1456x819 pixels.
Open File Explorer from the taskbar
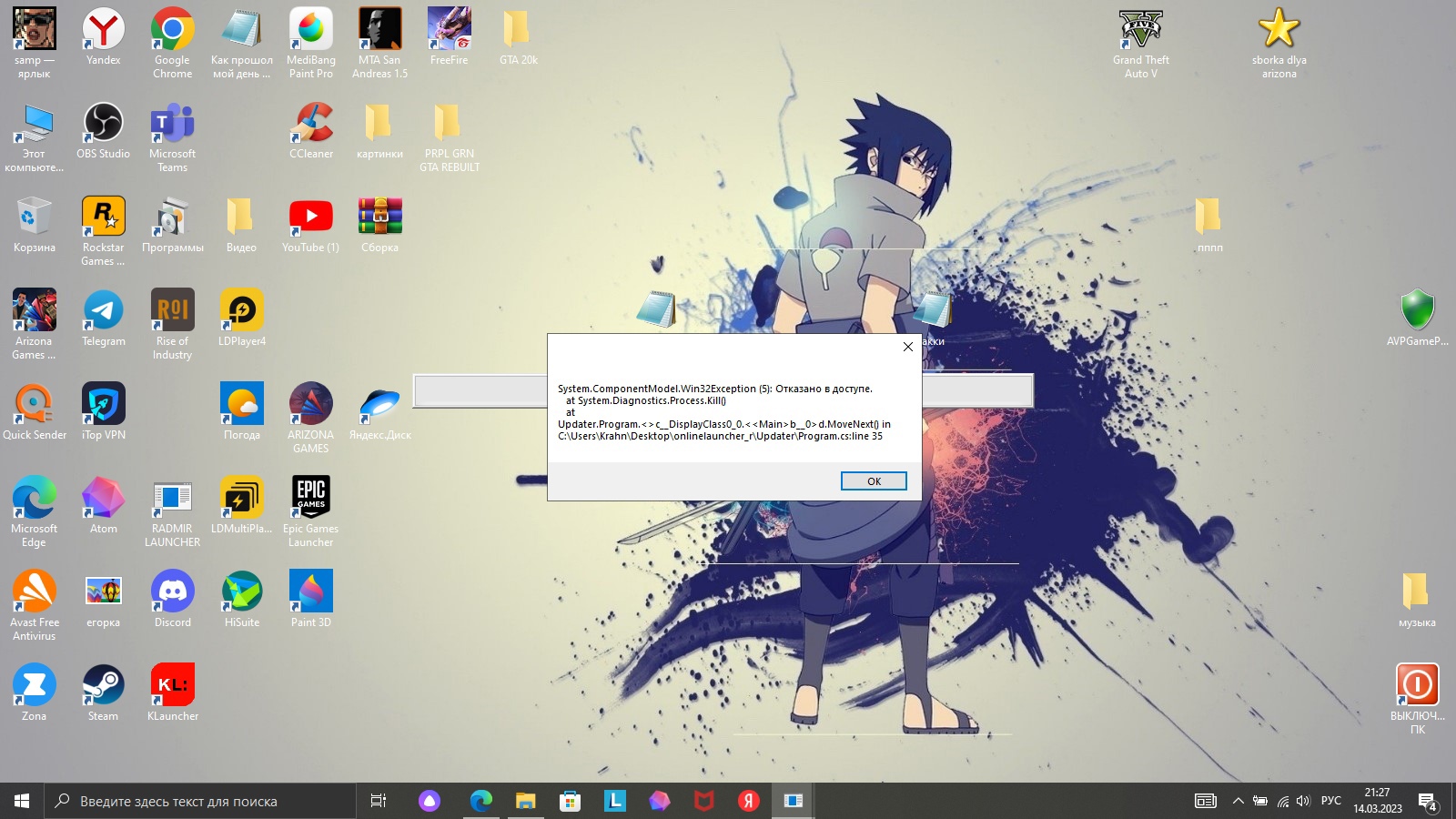pyautogui.click(x=526, y=801)
